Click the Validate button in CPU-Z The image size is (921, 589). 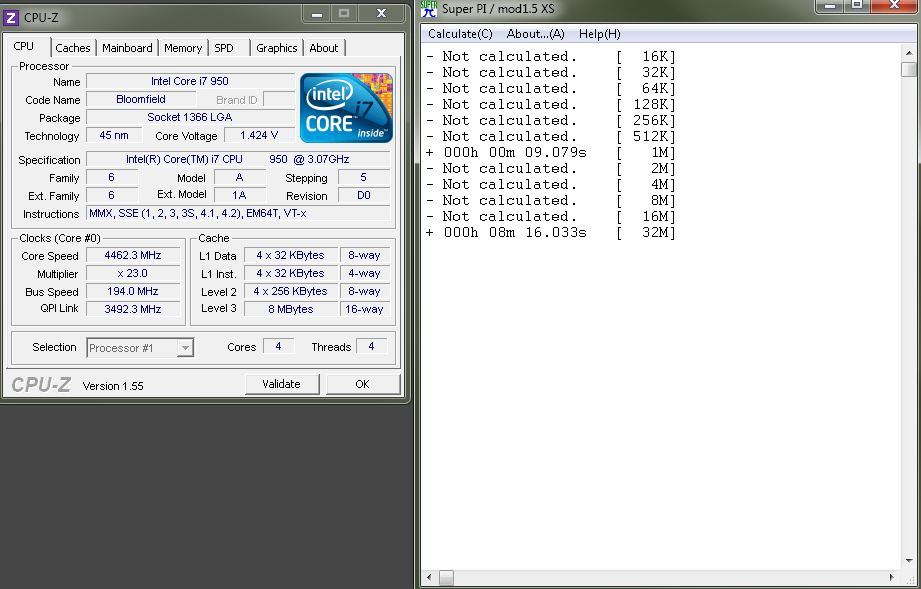coord(281,384)
